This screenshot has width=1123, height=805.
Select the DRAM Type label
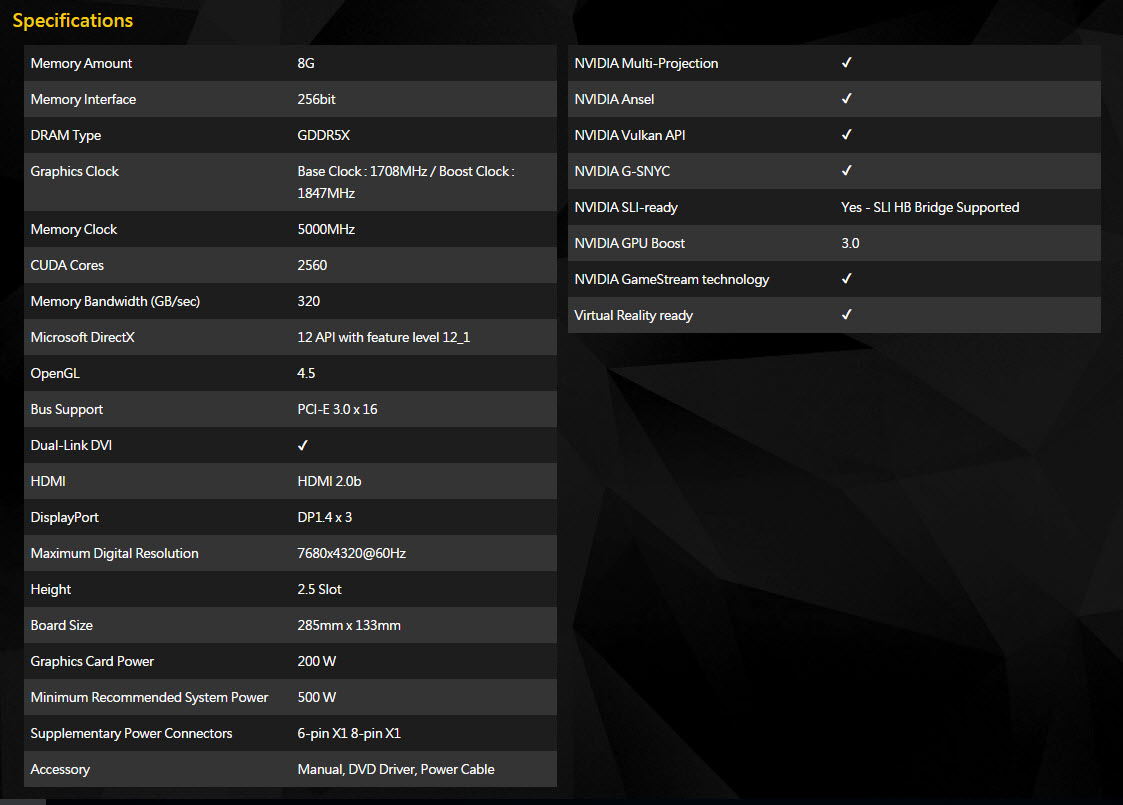[65, 135]
